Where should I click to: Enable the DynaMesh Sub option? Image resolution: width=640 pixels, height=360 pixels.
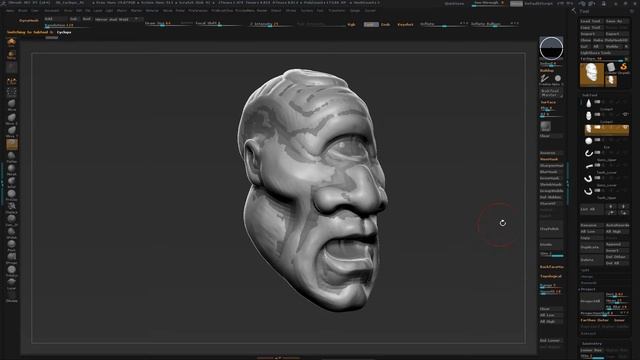pyautogui.click(x=73, y=19)
